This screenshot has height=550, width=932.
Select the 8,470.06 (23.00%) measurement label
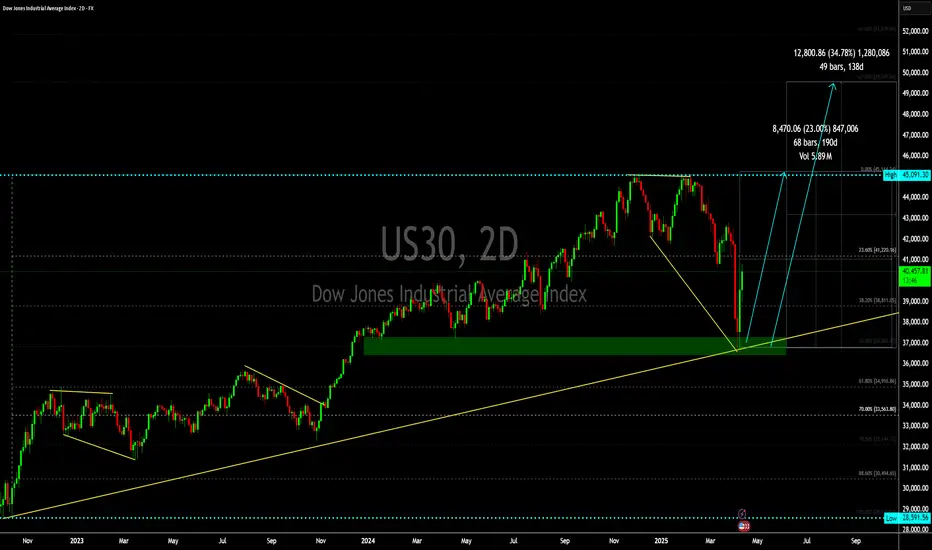pos(815,128)
